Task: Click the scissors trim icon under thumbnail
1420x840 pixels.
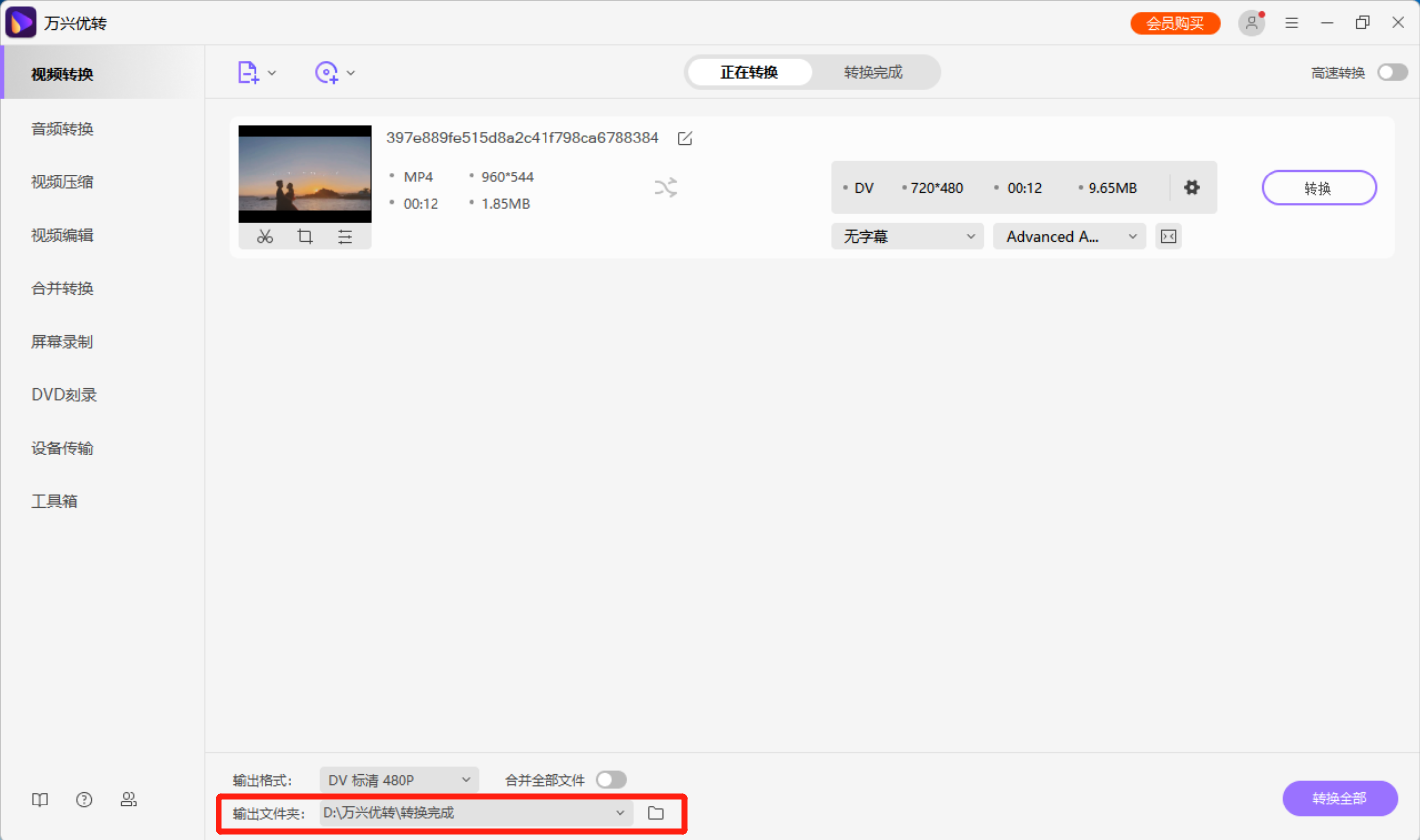Action: tap(265, 236)
